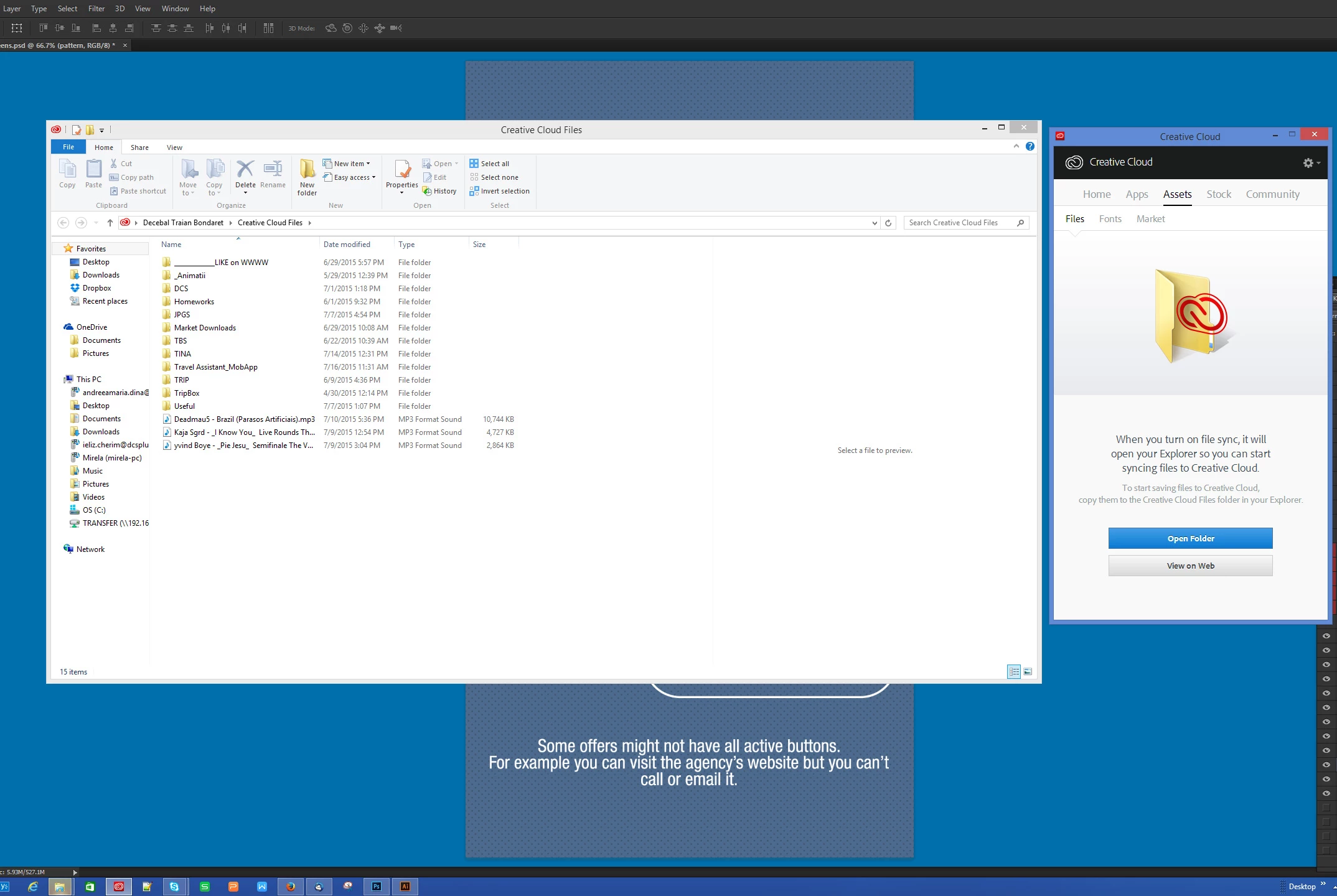Open the Fonts tab in Creative Cloud
This screenshot has height=896, width=1337.
[1110, 219]
